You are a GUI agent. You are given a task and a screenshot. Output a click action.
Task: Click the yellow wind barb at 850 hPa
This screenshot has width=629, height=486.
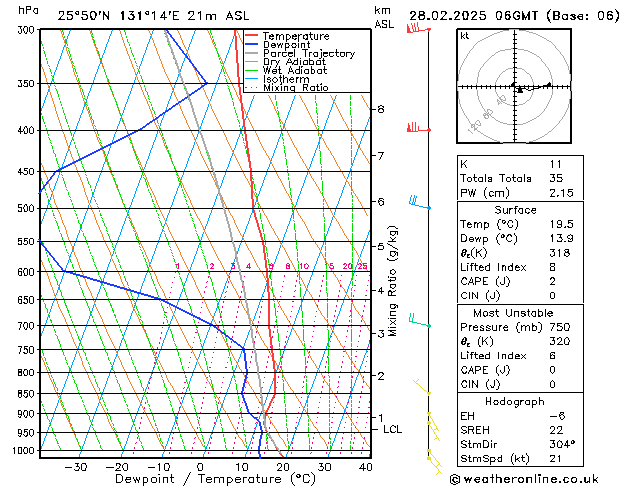pos(422,387)
